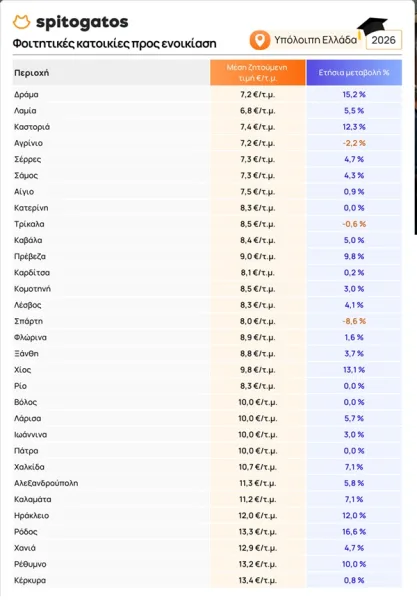Click Ρόδος' 13,3 €/τ.μ. price cell
Image resolution: width=417 pixels, height=600 pixels.
click(258, 532)
